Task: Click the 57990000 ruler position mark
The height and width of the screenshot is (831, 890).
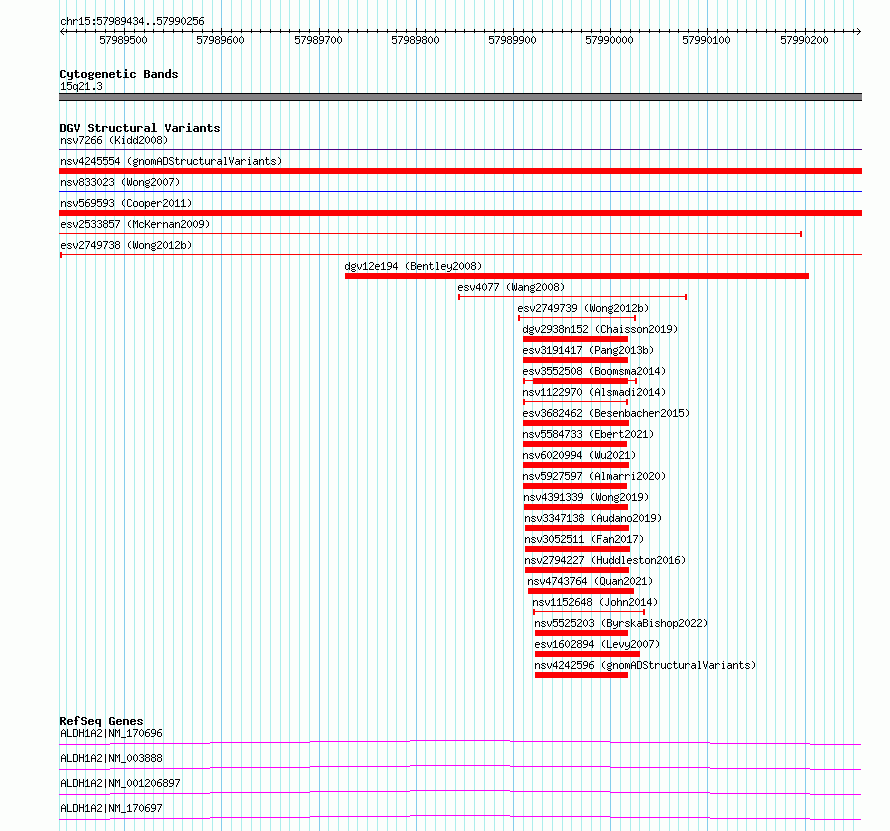Action: (610, 40)
